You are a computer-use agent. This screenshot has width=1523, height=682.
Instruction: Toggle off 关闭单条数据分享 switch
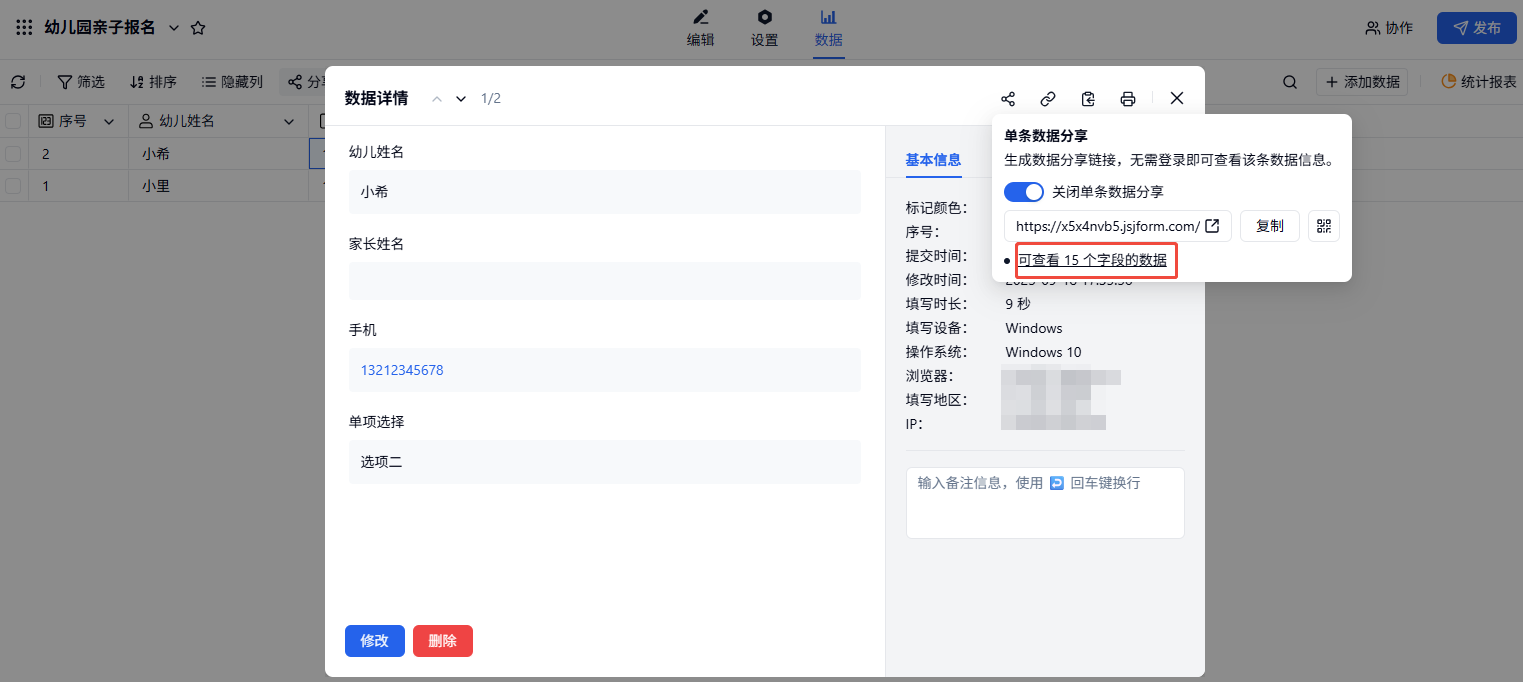point(1023,191)
